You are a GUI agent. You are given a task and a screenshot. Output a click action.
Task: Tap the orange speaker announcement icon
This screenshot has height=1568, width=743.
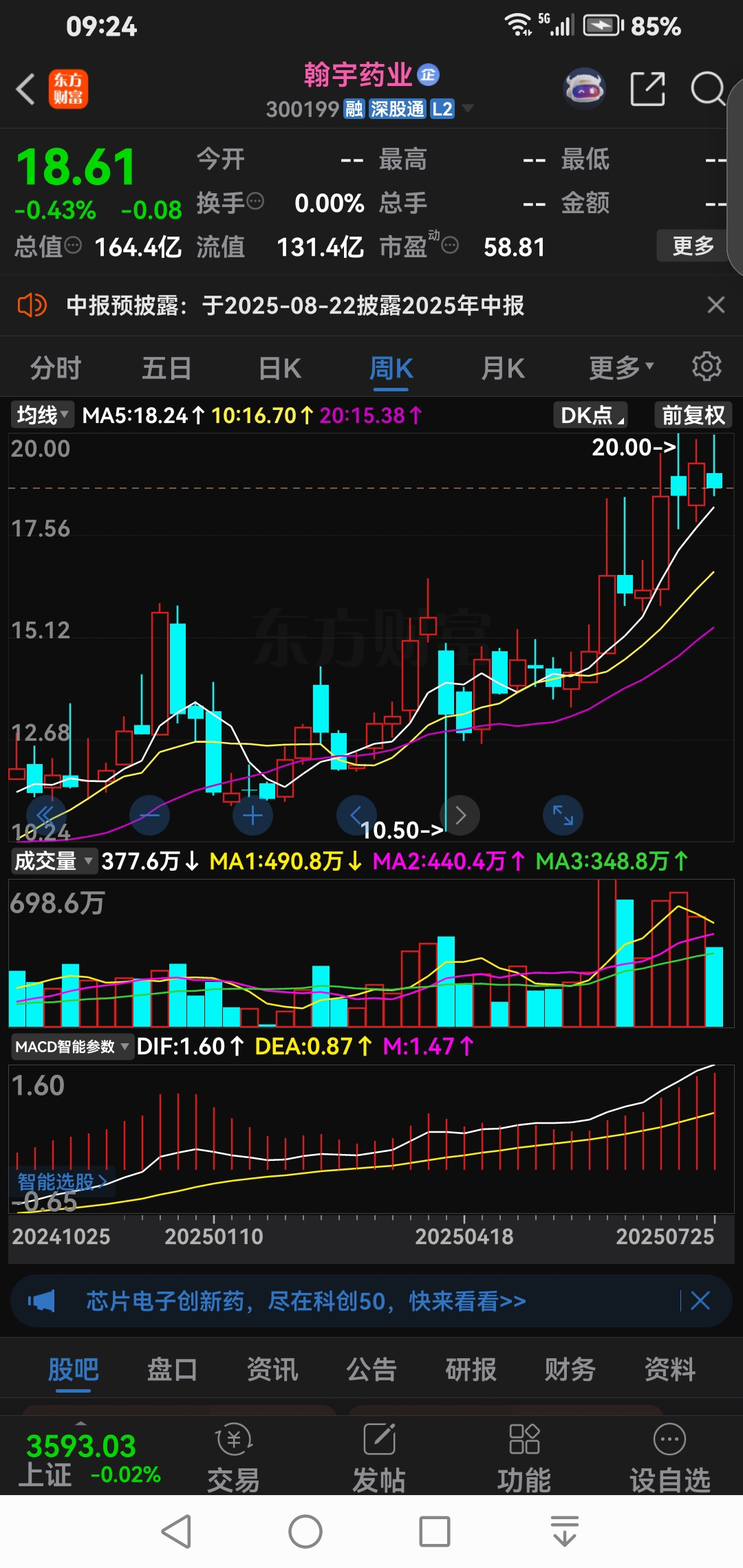(32, 305)
